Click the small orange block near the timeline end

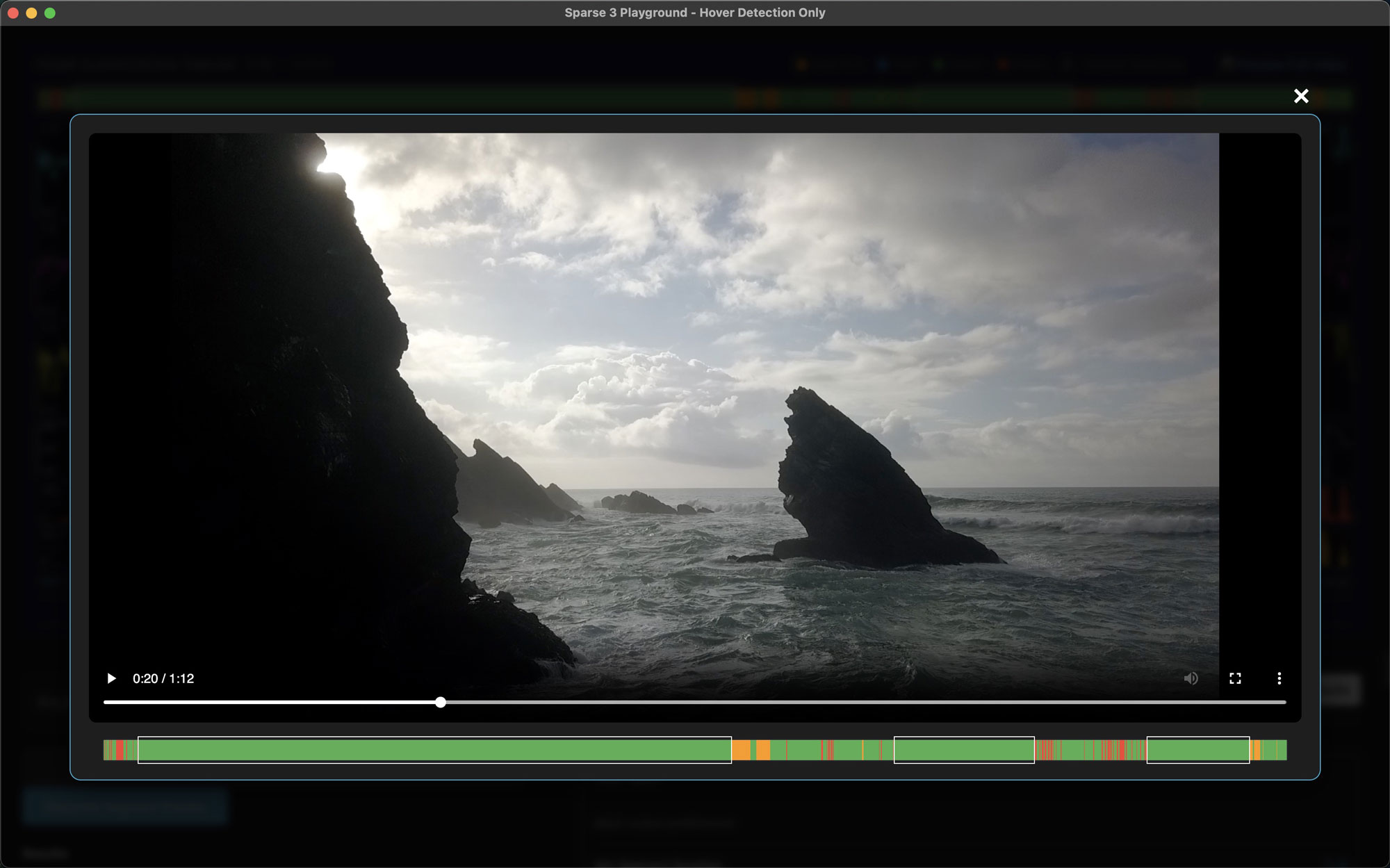(1256, 750)
